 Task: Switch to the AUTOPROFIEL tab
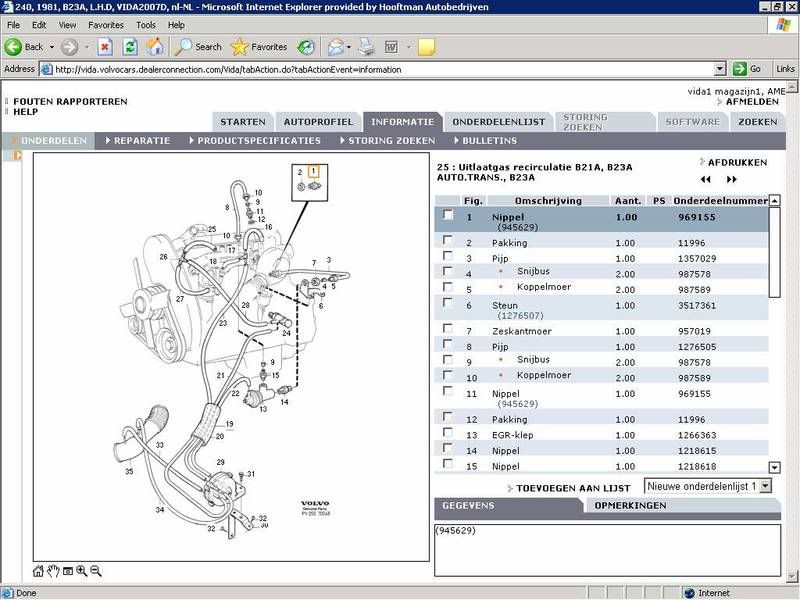[318, 122]
